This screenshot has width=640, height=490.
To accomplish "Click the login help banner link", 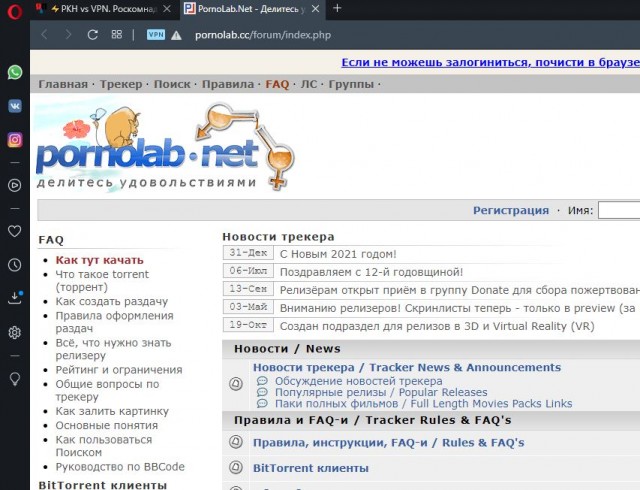I will (x=490, y=62).
